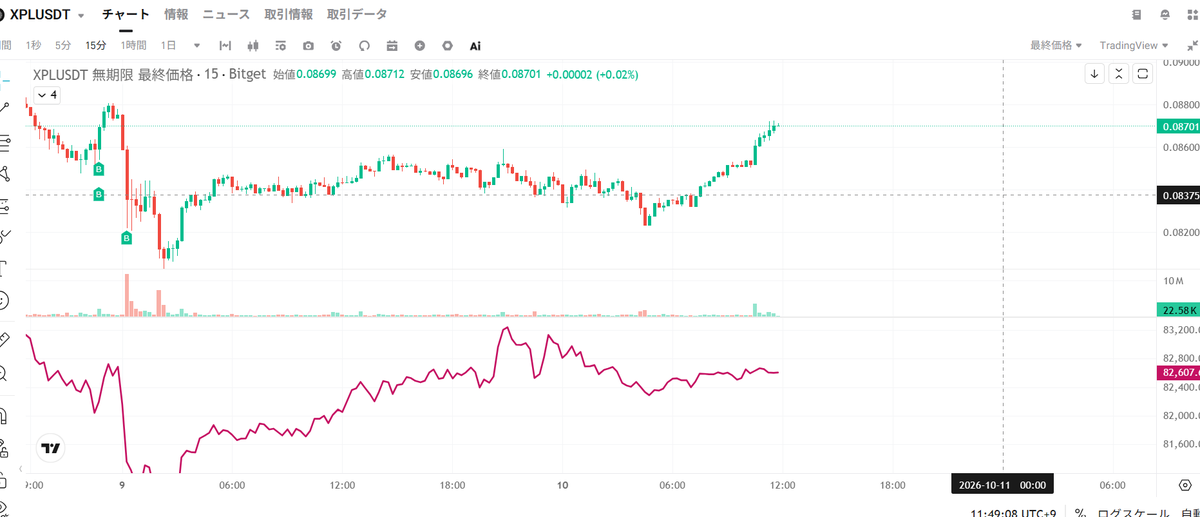Viewport: 1200px width, 517px height.
Task: Select the brush drawing tool
Action: tap(4, 236)
